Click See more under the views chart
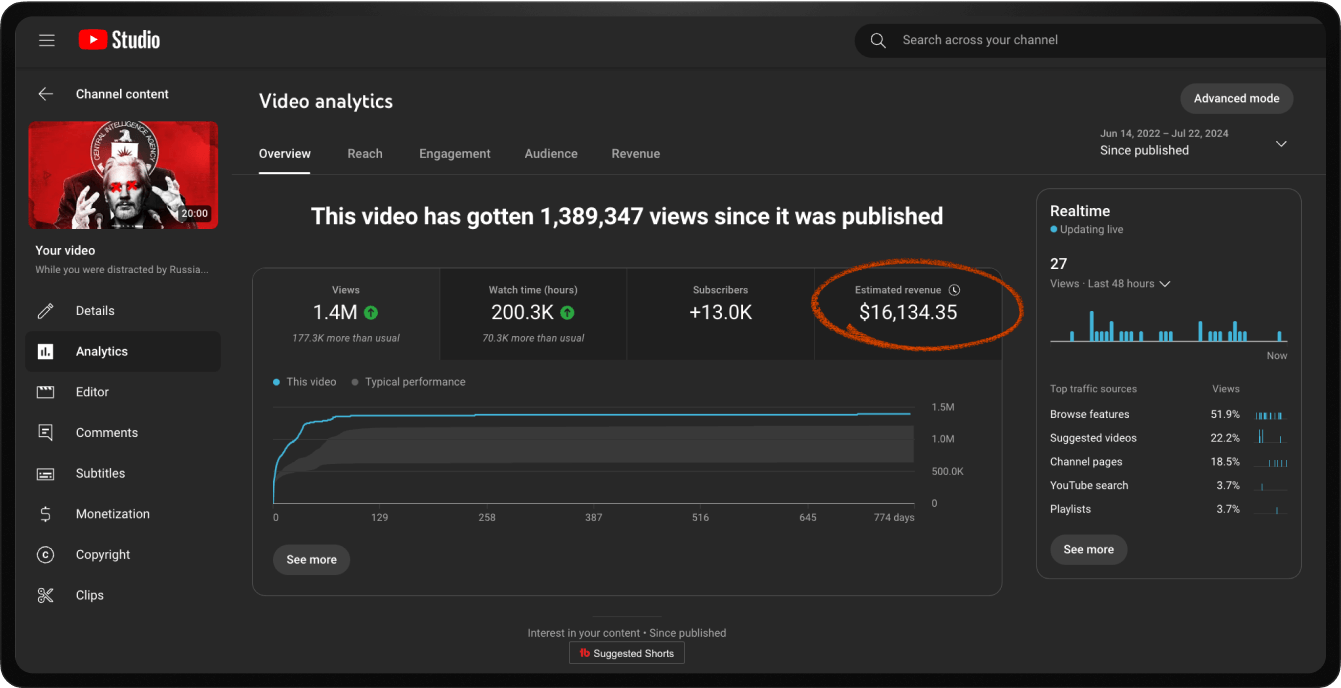The height and width of the screenshot is (688, 1341). tap(311, 560)
